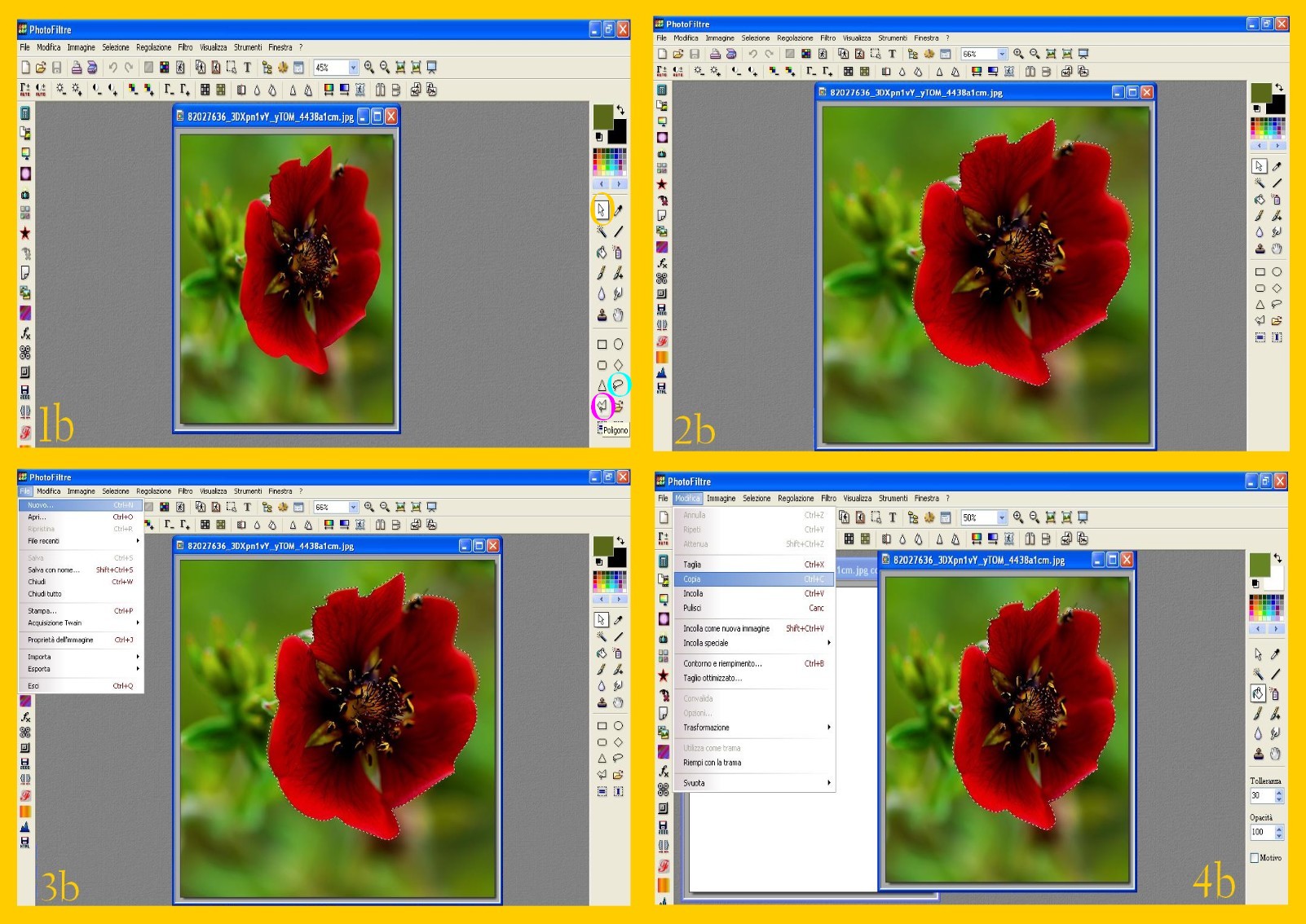Select the pink-circled Polygon selection tool
The image size is (1306, 924).
[602, 405]
